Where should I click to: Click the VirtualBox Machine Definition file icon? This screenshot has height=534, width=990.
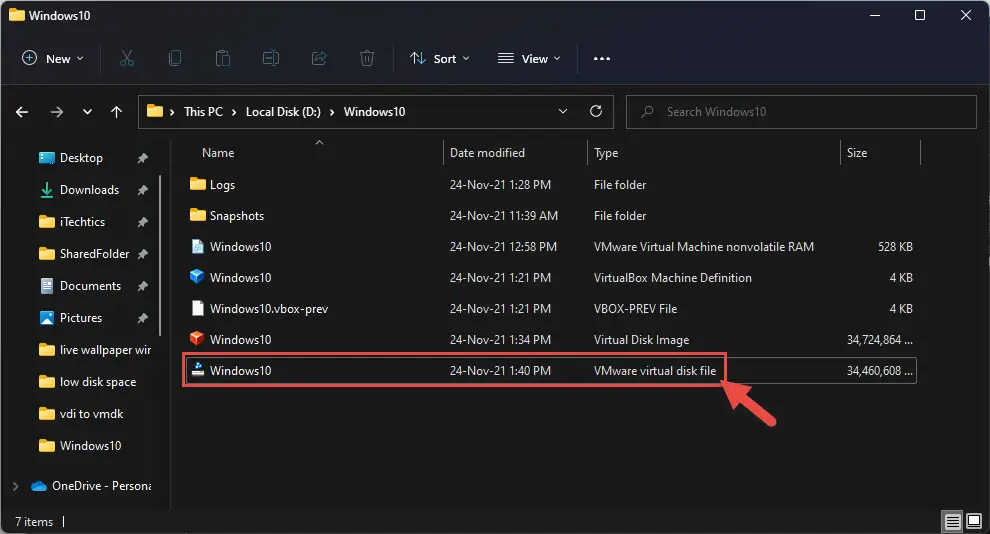click(x=197, y=276)
